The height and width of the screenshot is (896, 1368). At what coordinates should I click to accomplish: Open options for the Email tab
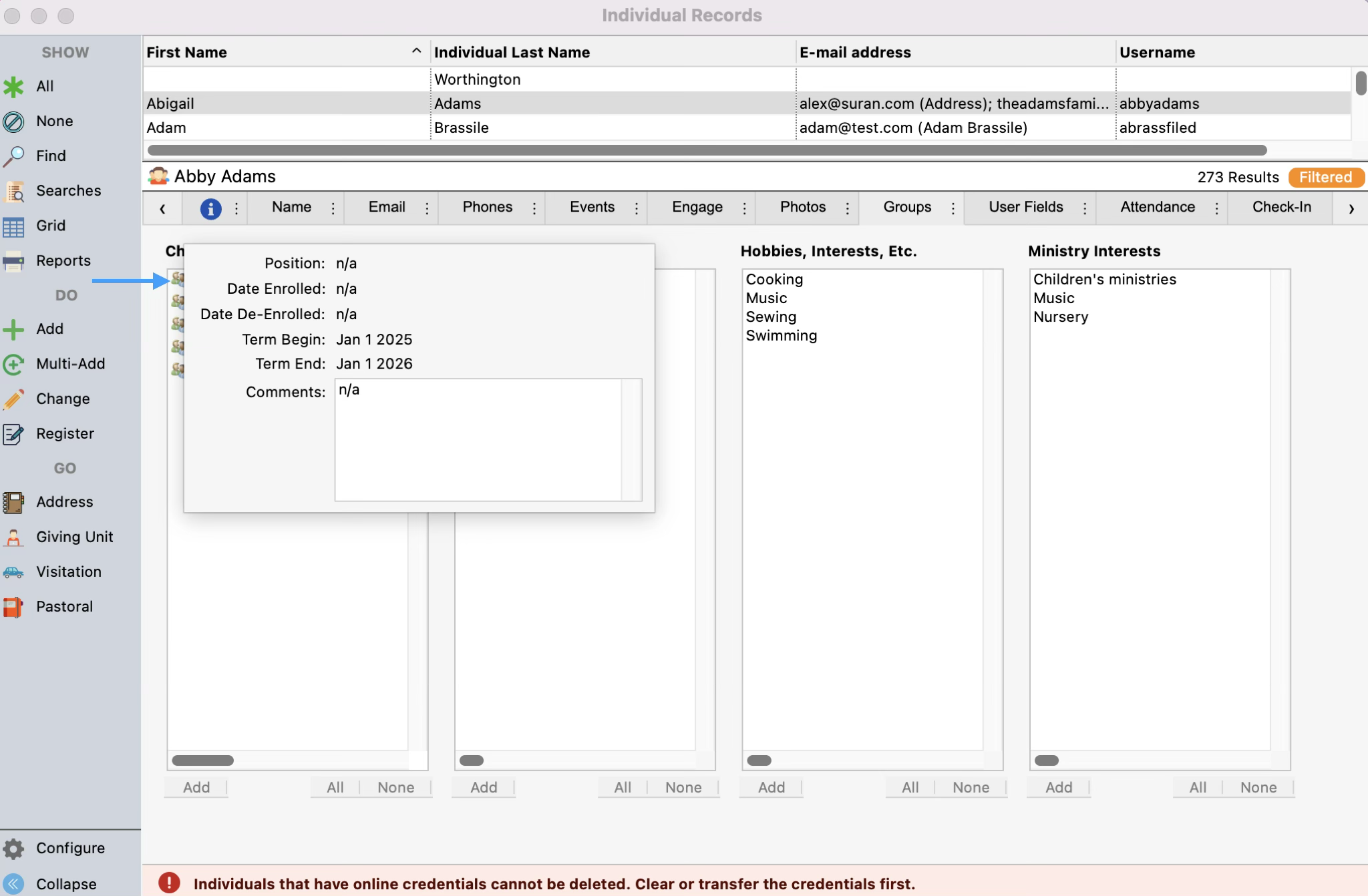point(427,208)
